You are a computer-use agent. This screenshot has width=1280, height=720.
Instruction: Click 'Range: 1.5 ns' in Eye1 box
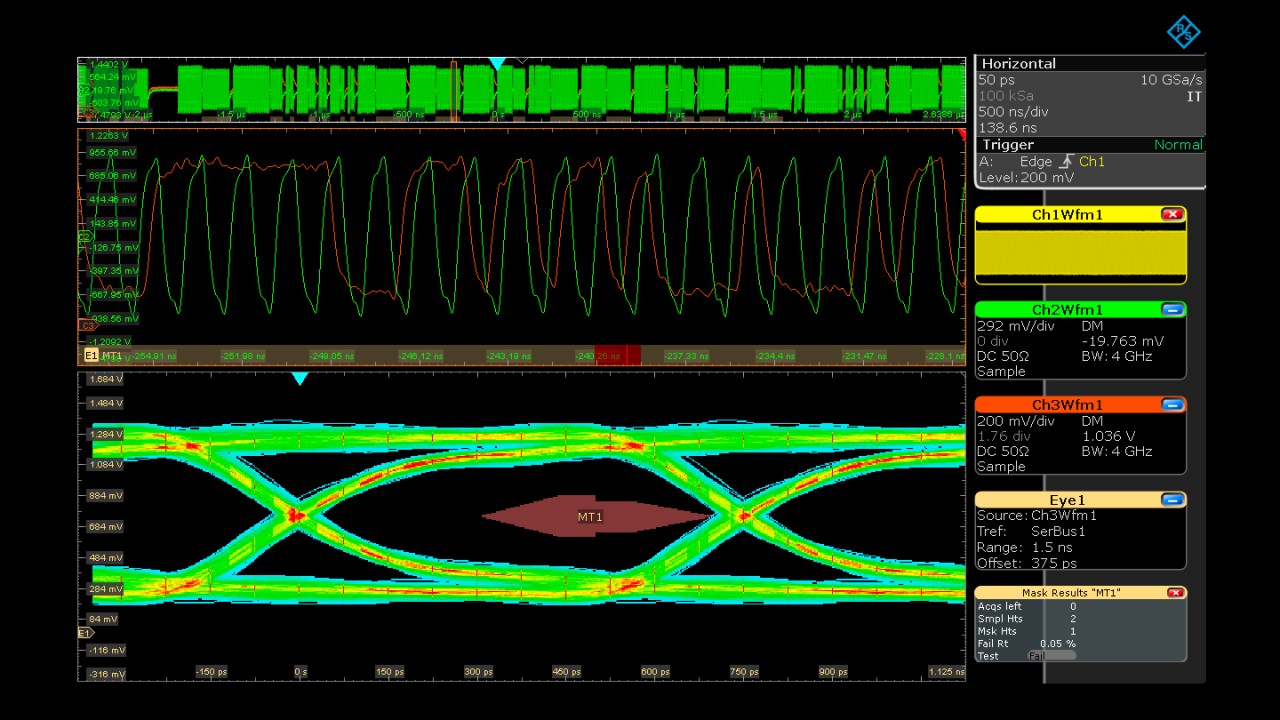point(1025,547)
